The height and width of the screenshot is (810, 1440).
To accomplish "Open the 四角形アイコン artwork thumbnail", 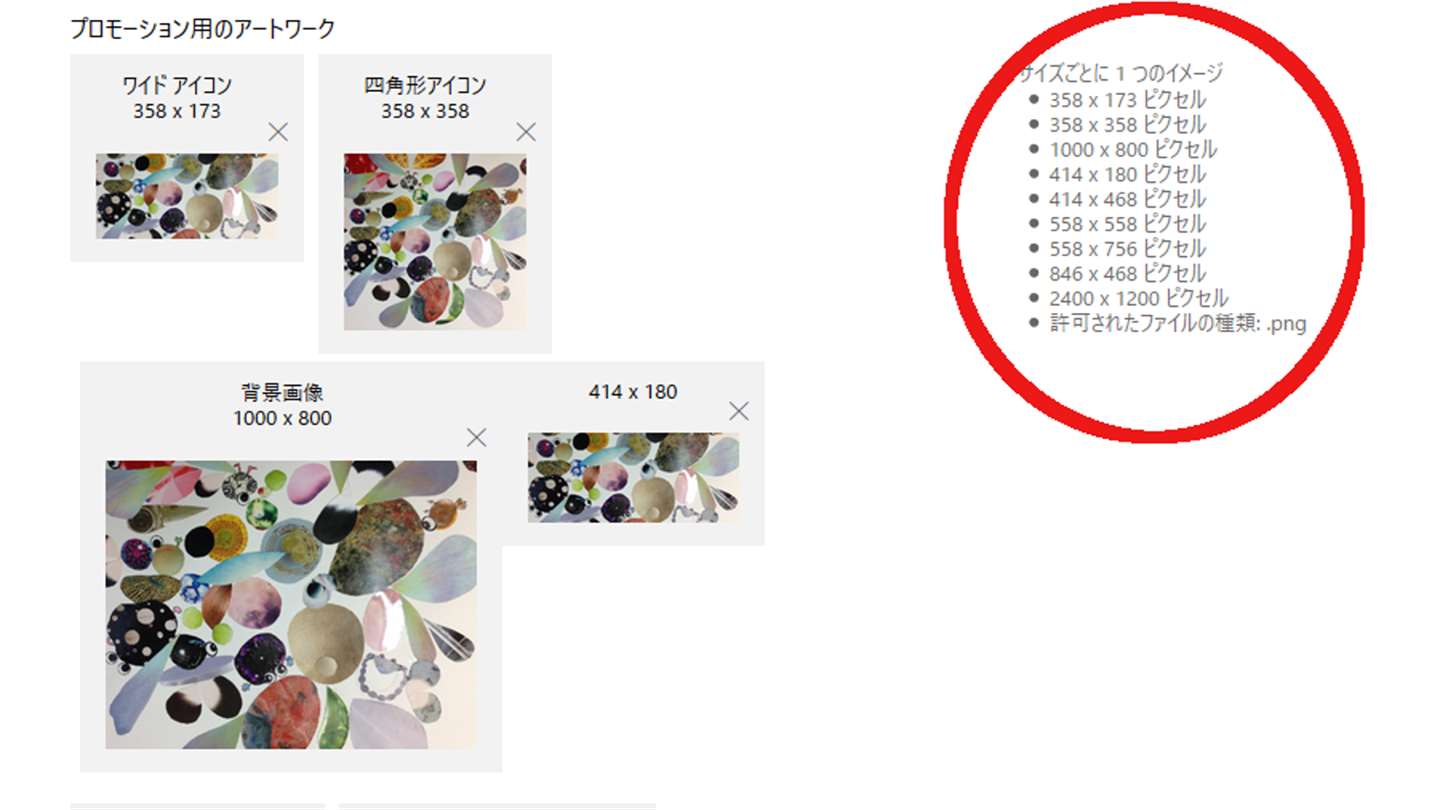I will click(x=435, y=242).
